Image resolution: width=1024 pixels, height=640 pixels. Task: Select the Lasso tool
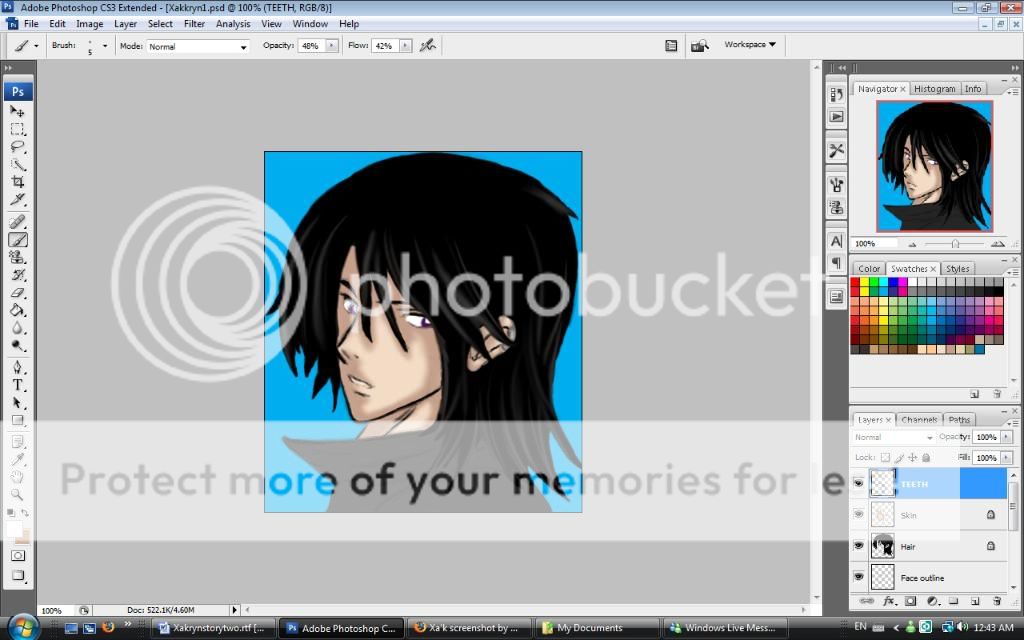[18, 147]
